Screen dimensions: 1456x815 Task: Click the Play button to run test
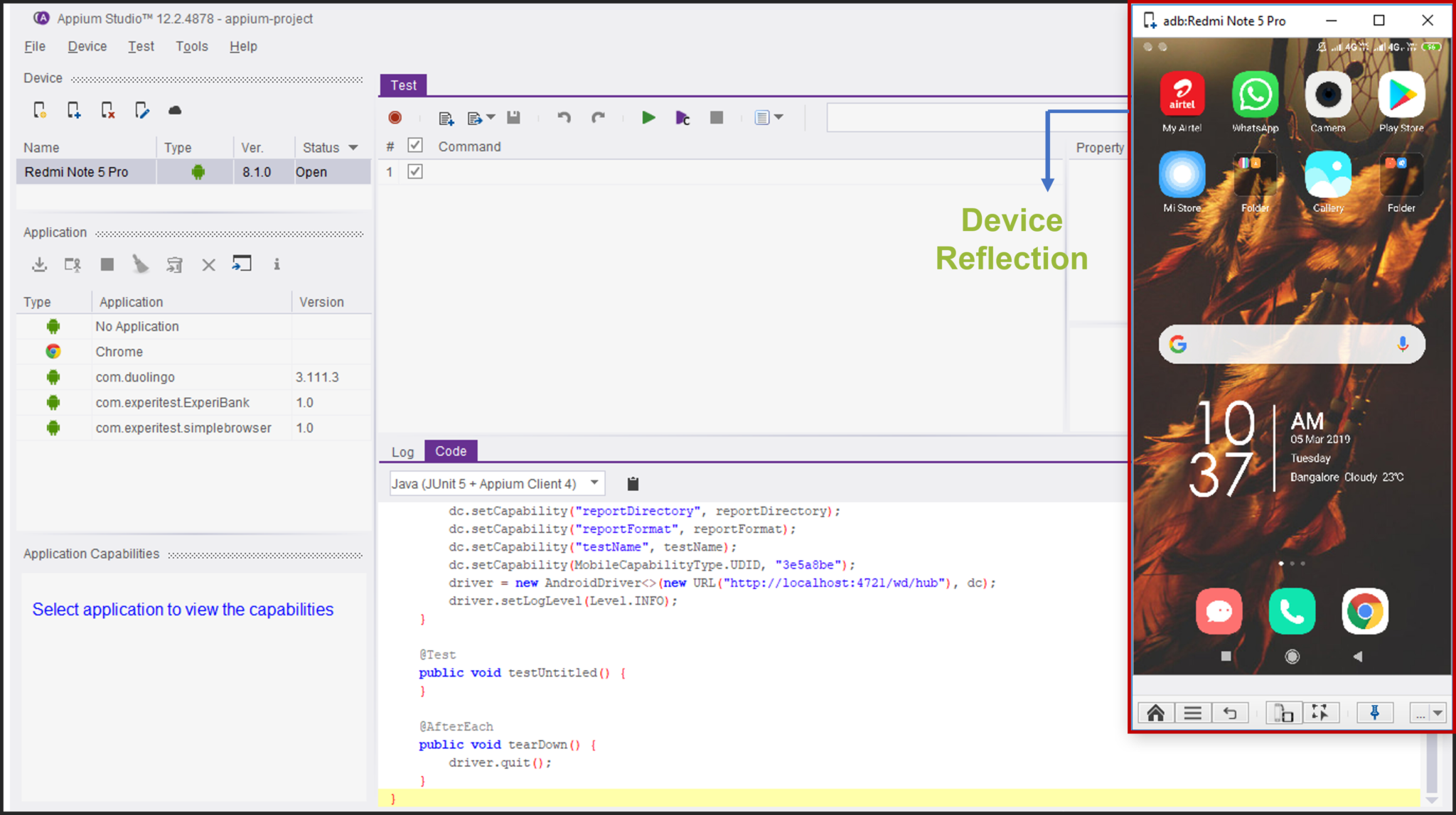point(649,118)
